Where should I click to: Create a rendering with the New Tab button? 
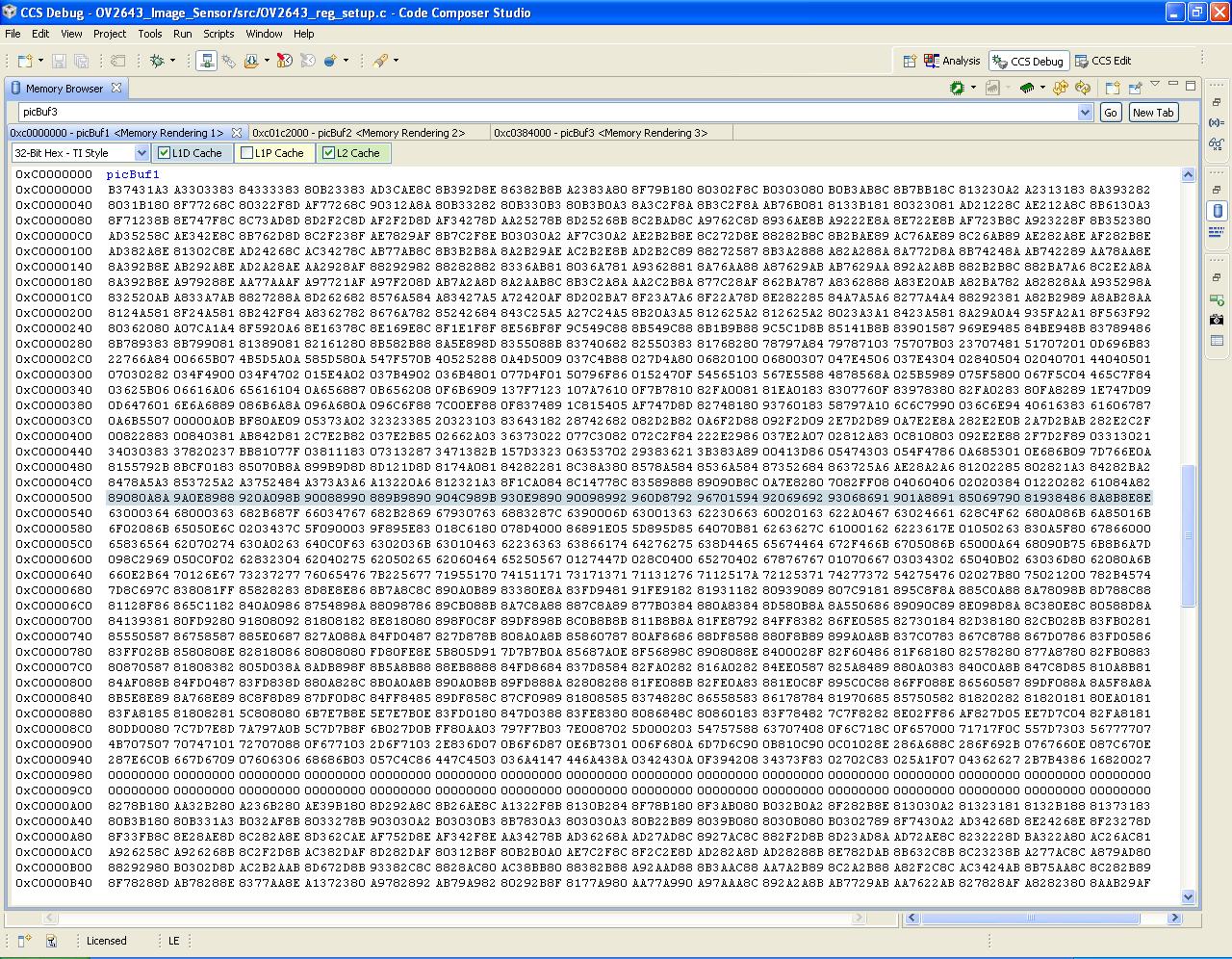(x=1152, y=112)
